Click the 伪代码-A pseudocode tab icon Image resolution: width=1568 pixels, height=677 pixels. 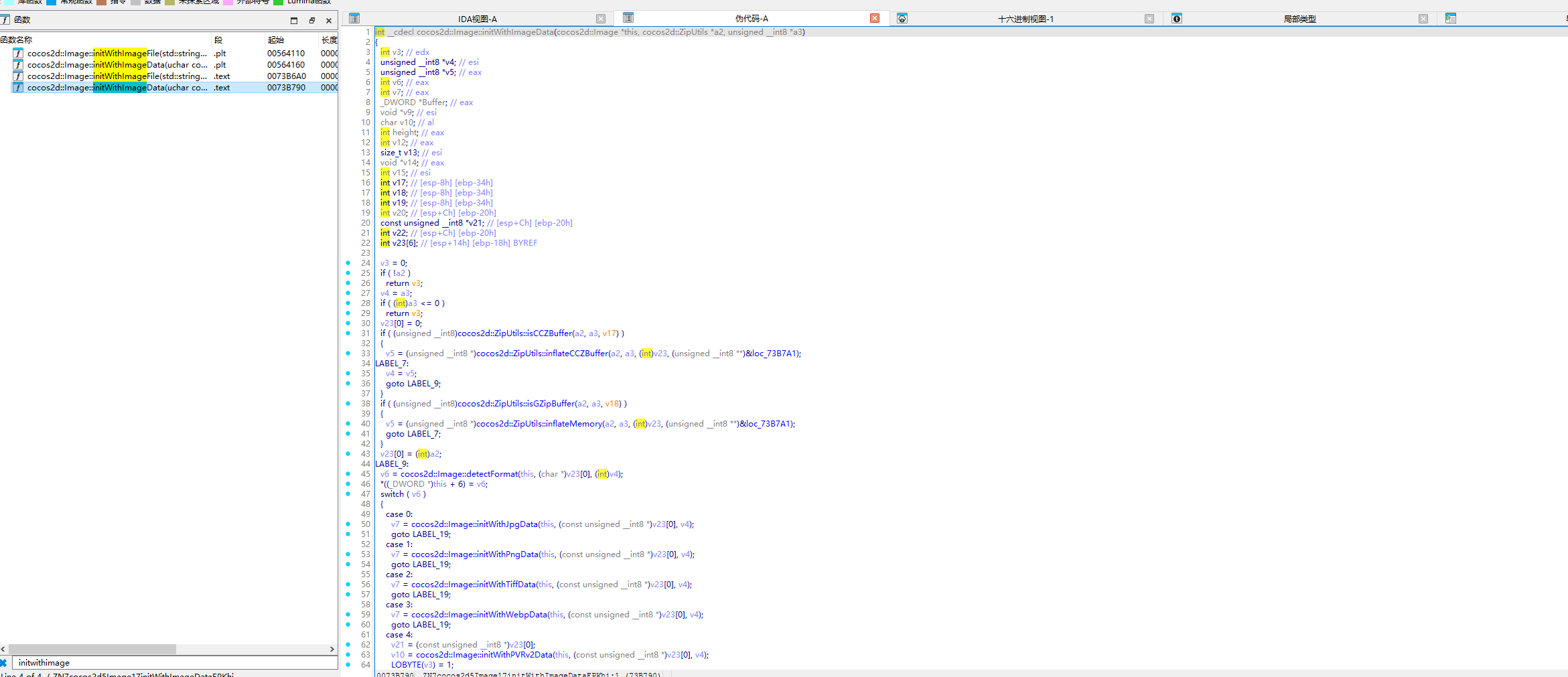tap(628, 18)
